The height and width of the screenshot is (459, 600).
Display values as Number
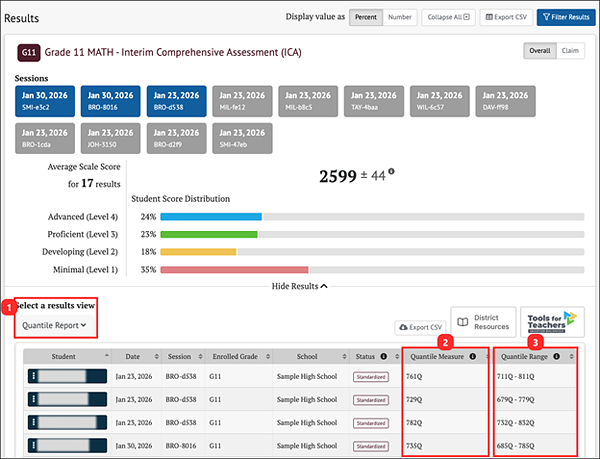400,17
